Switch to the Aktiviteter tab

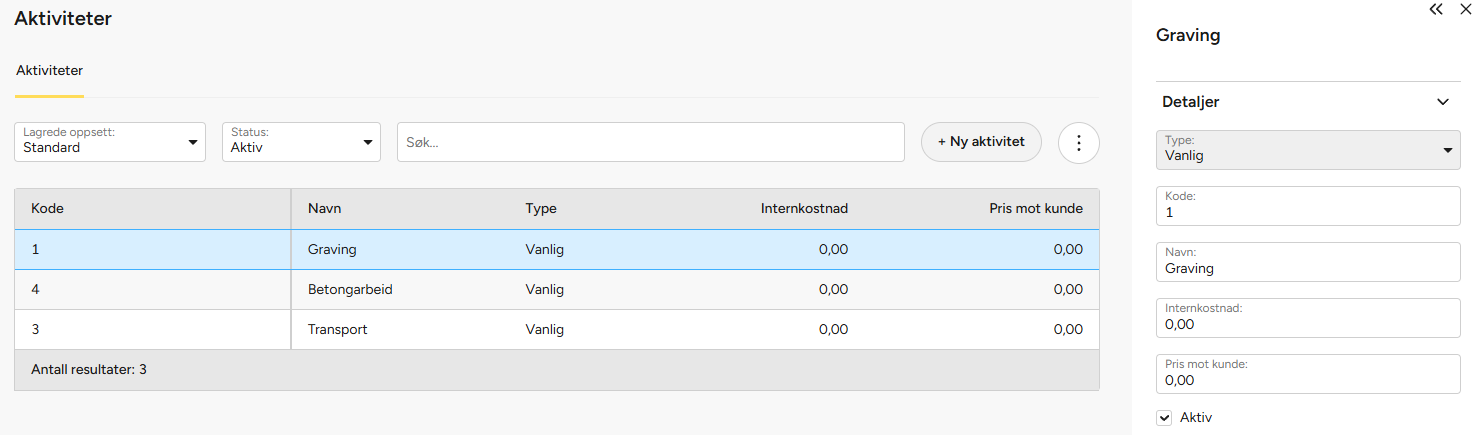(x=49, y=71)
